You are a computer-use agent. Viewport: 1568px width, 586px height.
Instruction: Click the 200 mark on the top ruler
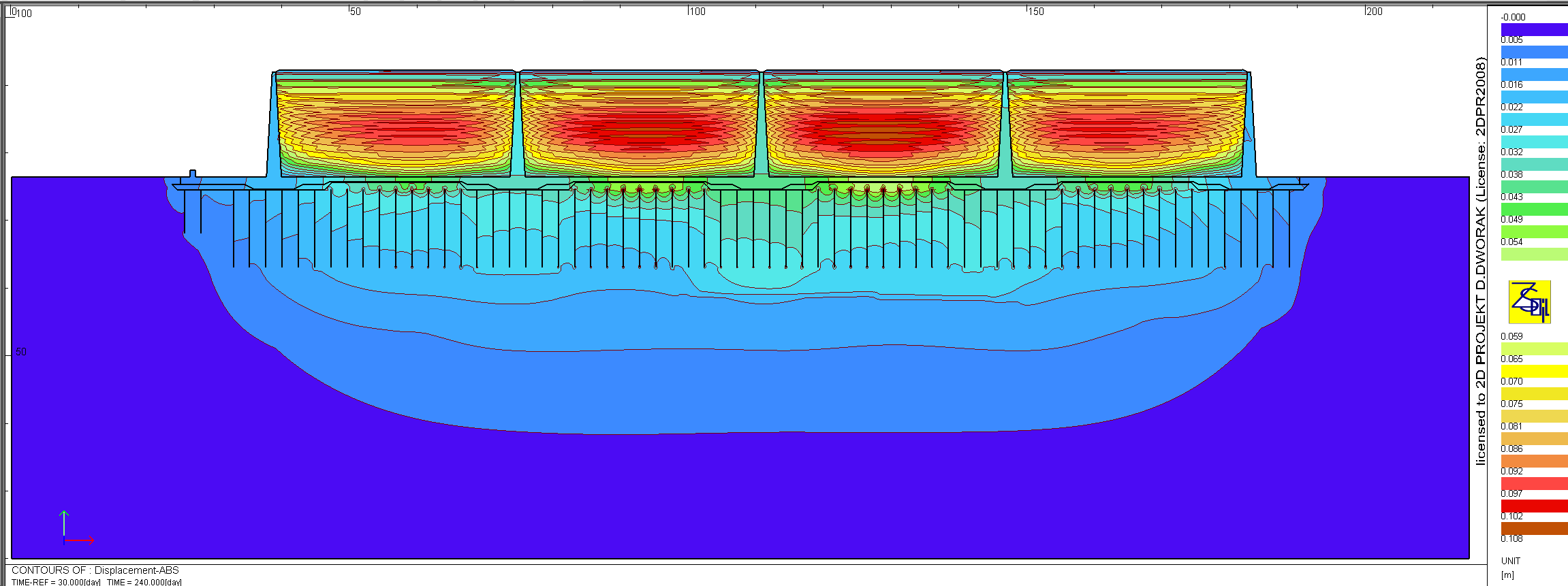point(1374,12)
